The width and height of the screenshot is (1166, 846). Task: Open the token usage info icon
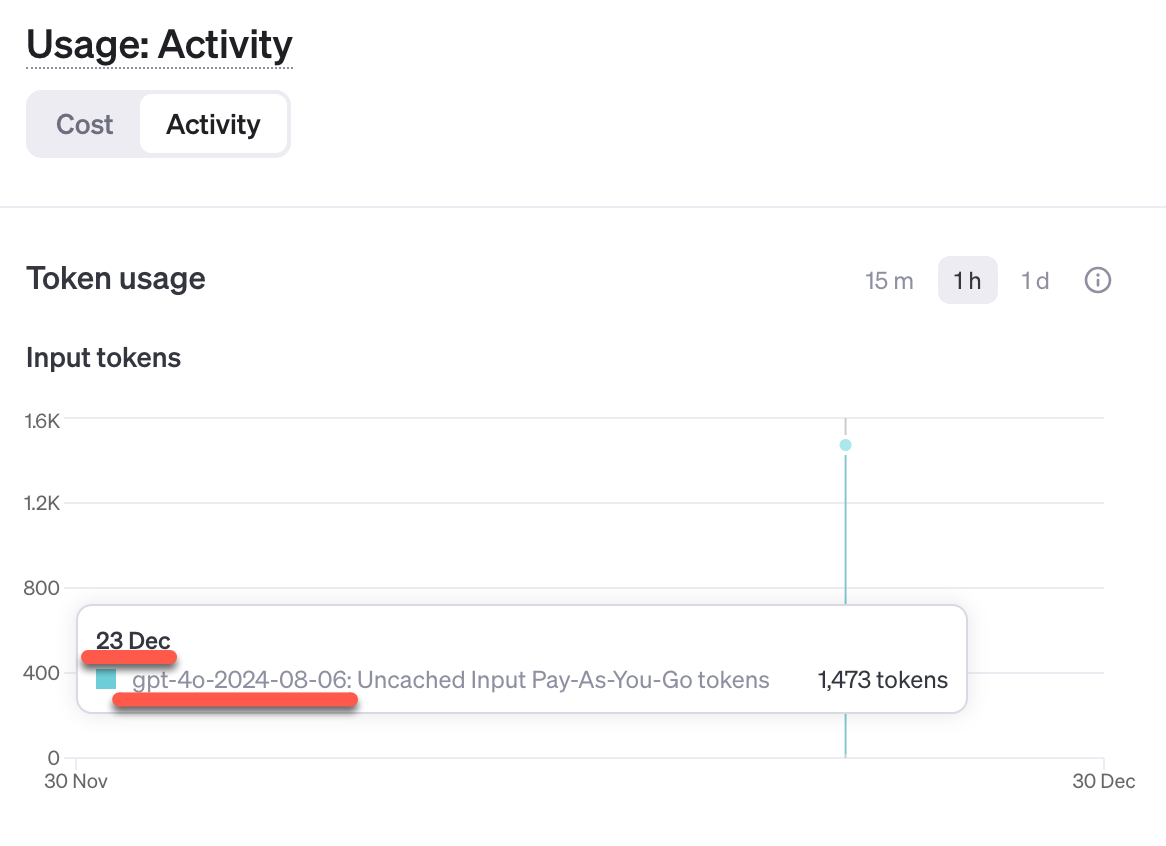(x=1098, y=281)
